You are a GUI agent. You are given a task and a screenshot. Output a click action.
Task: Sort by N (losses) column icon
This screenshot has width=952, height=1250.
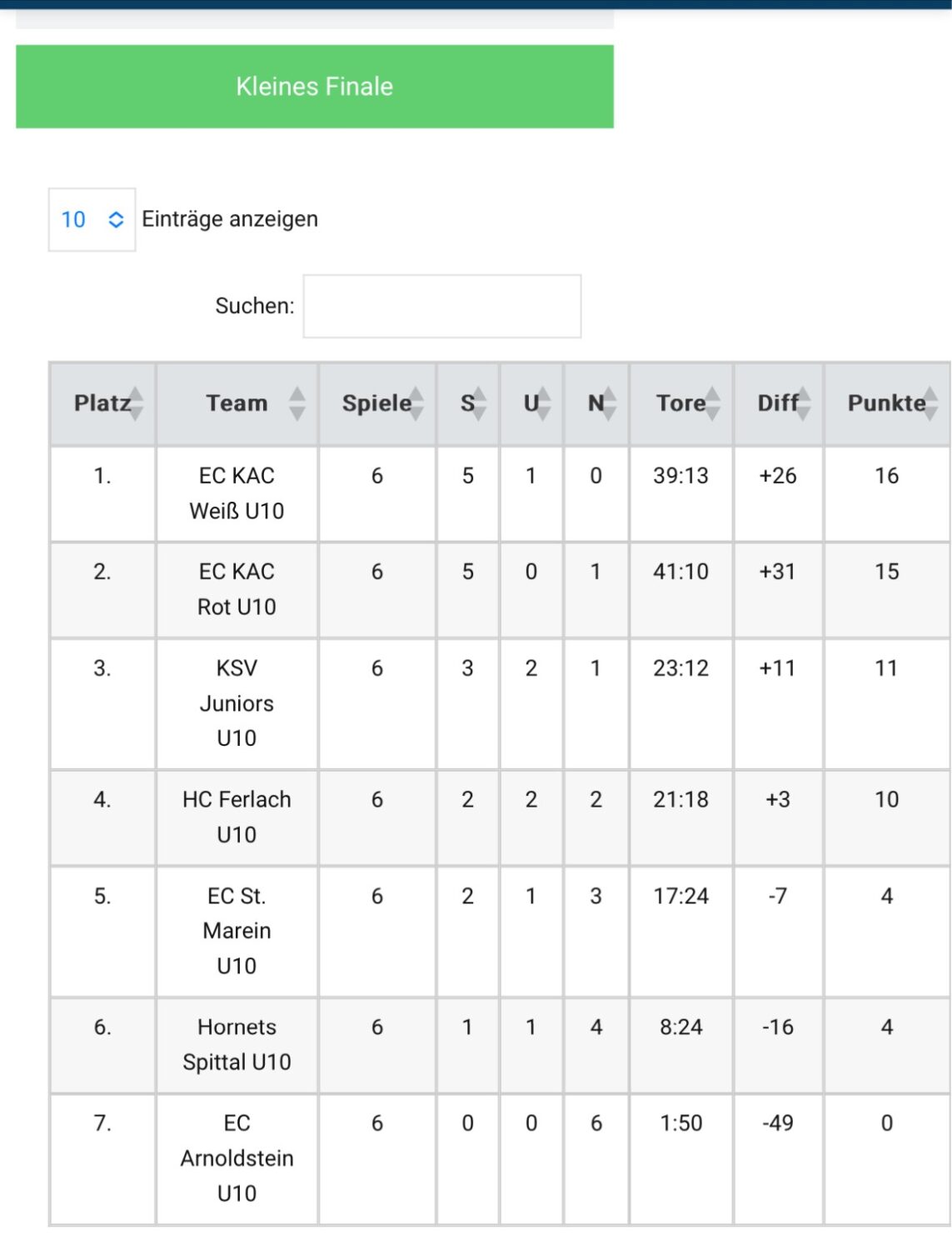coord(609,404)
